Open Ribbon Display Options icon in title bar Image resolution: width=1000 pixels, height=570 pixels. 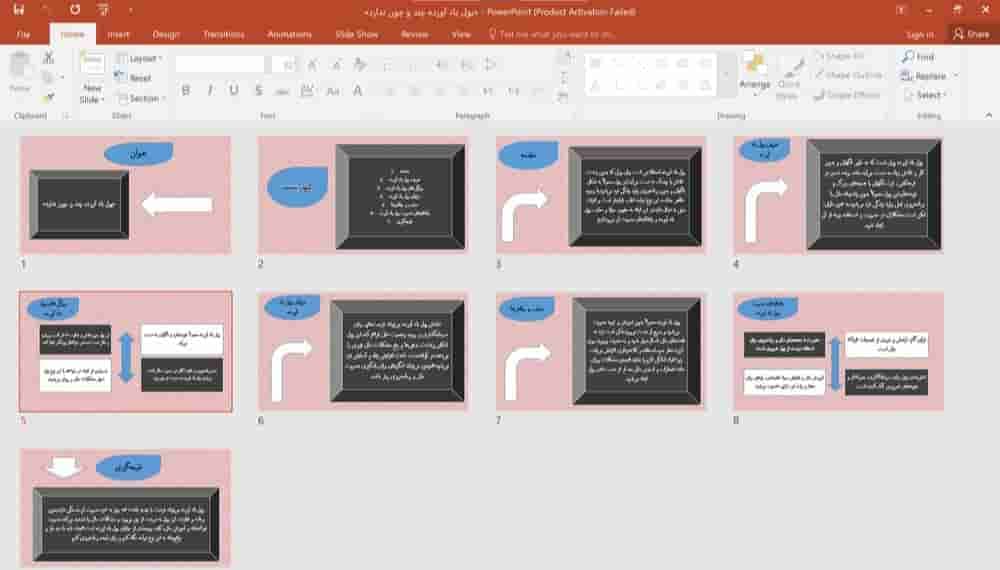901,10
